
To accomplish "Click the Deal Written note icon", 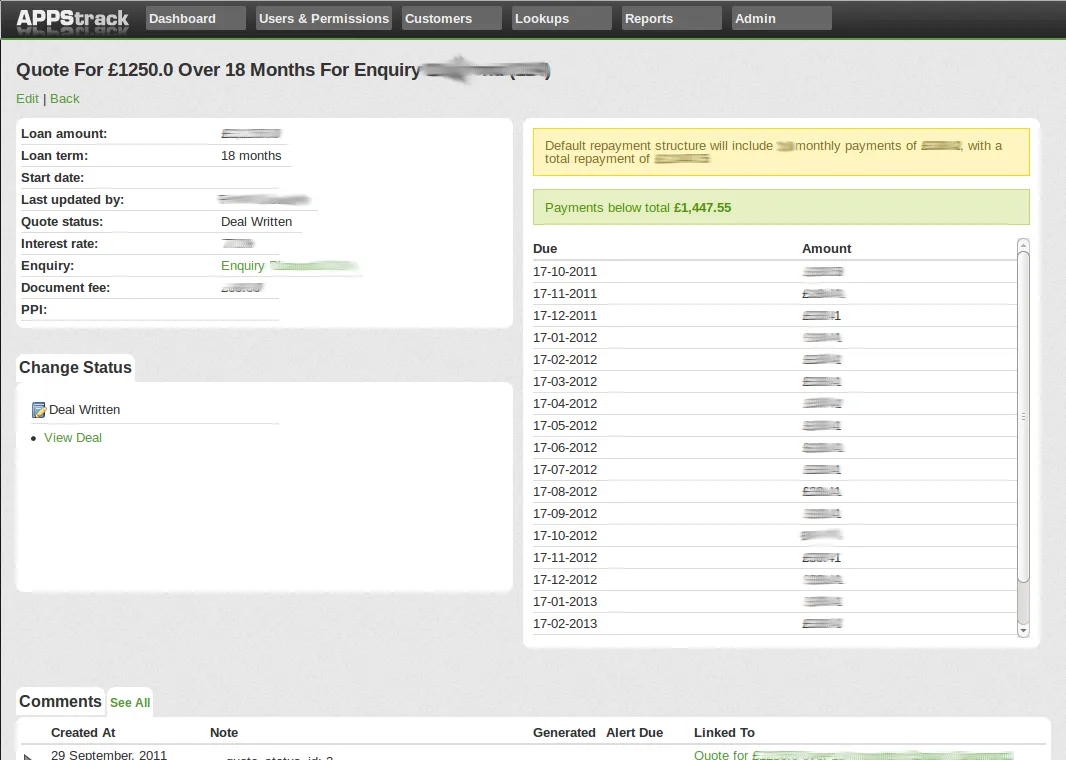I will [x=39, y=410].
